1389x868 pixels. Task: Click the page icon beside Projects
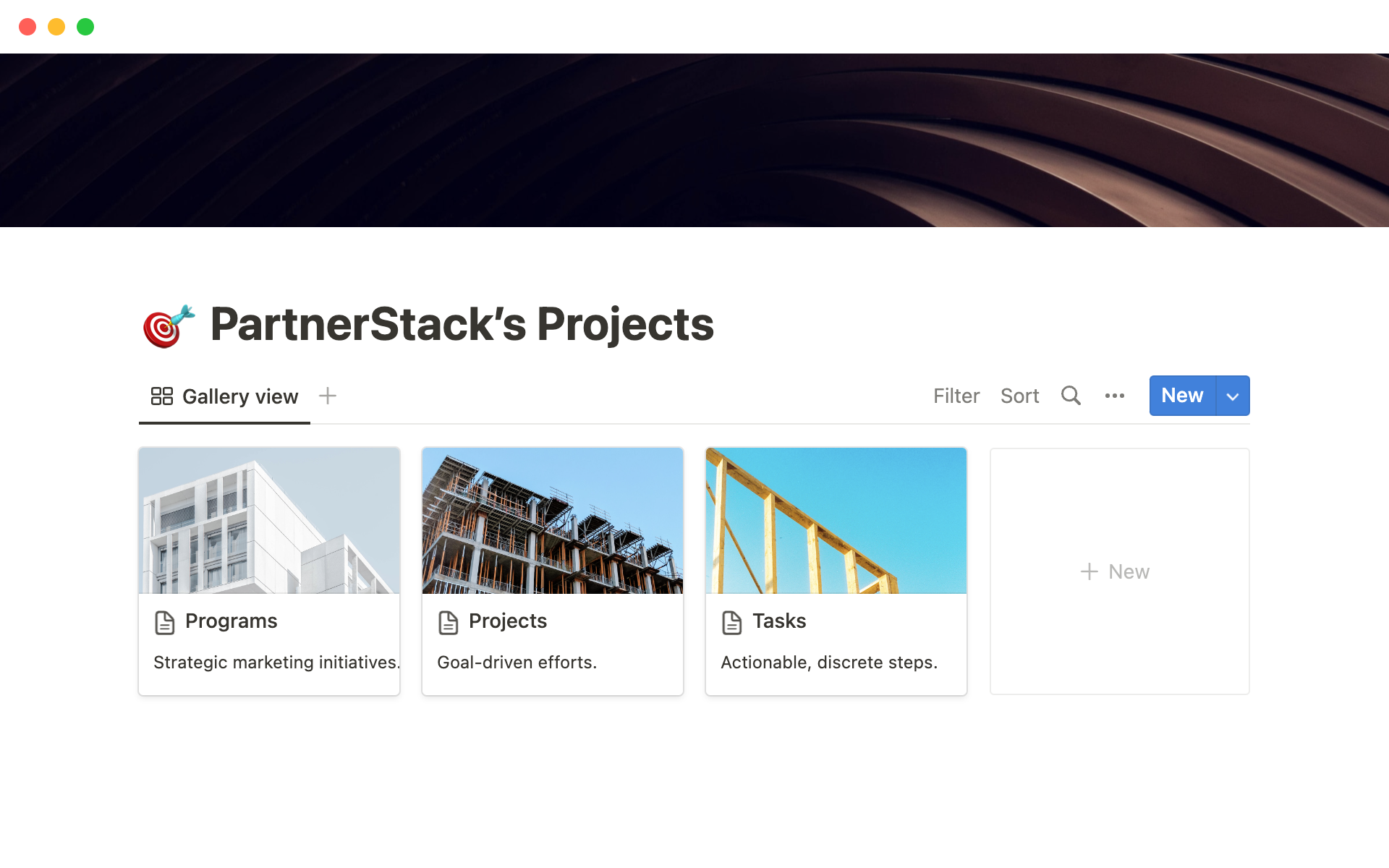[449, 621]
